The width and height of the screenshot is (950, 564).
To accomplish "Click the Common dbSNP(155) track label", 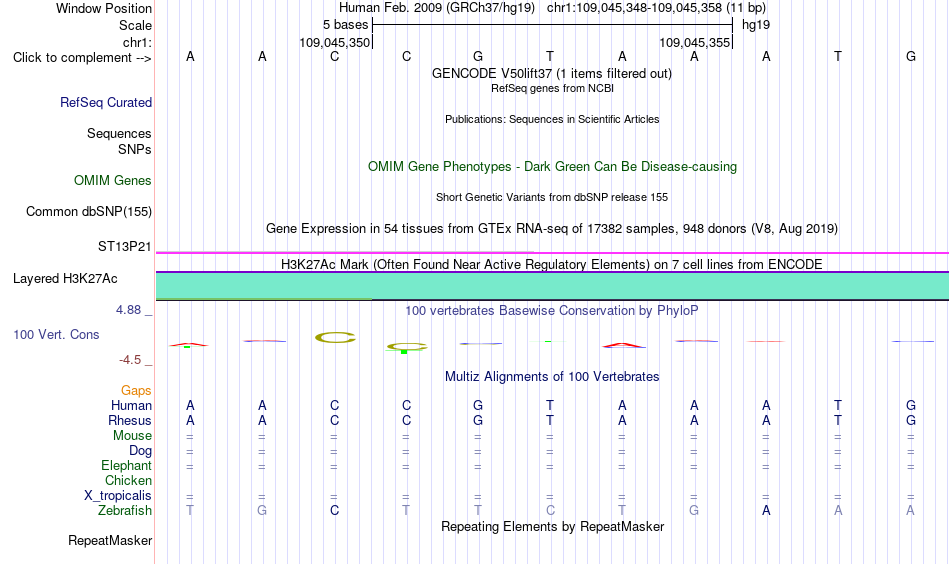I will 88,211.
